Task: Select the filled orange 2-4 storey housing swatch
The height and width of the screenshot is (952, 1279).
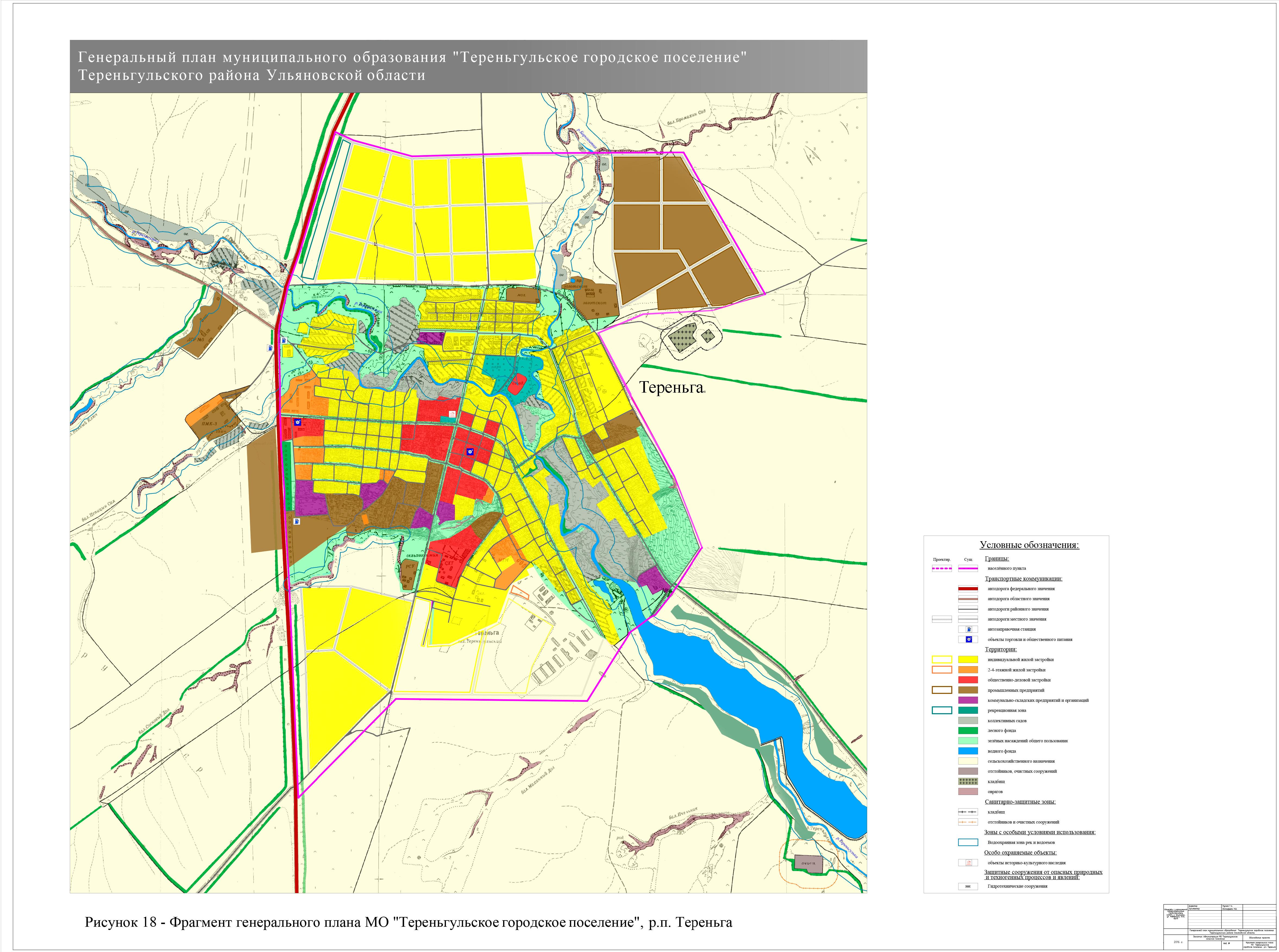Action: coord(968,670)
